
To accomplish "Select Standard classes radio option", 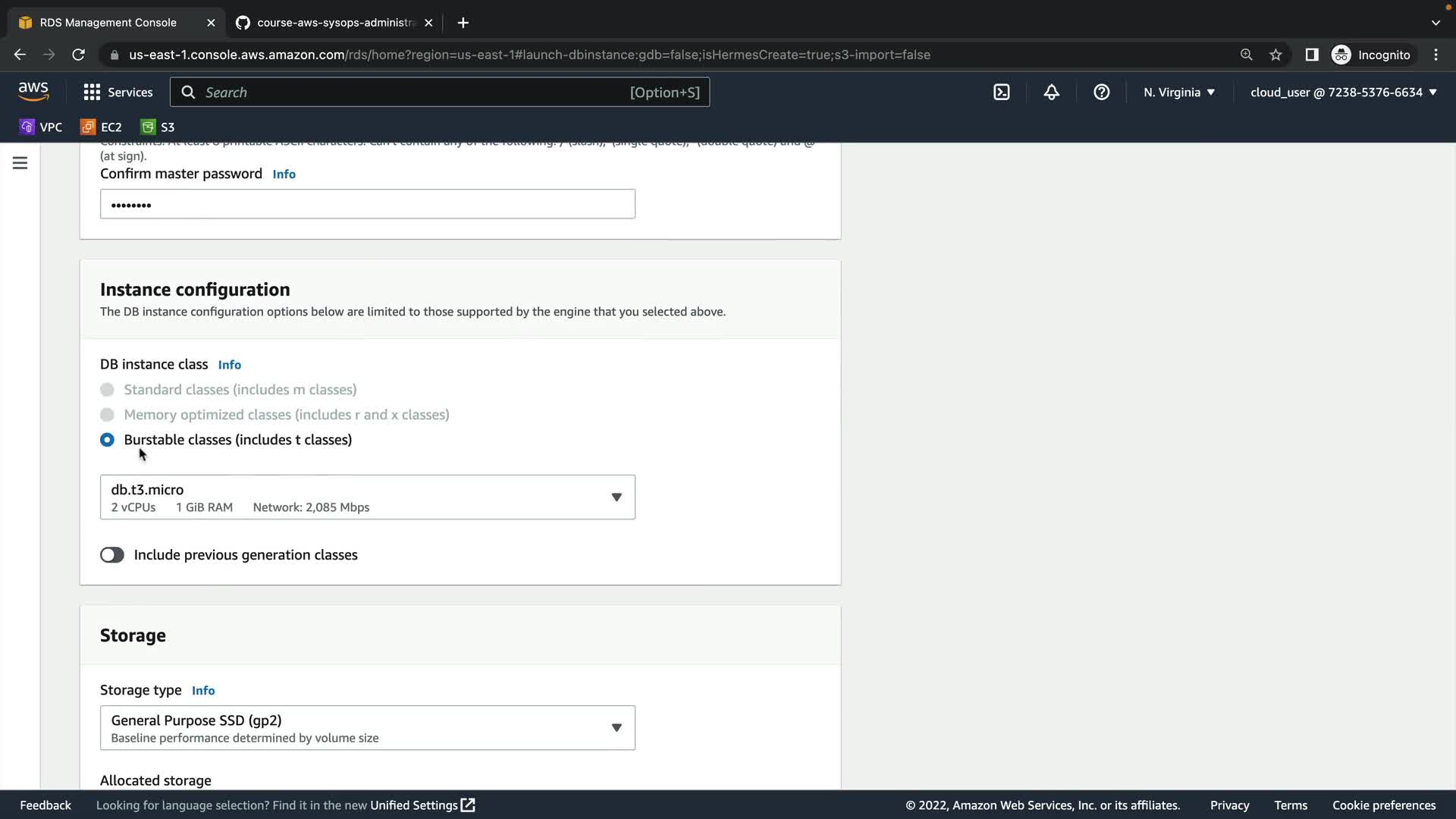I will point(107,390).
